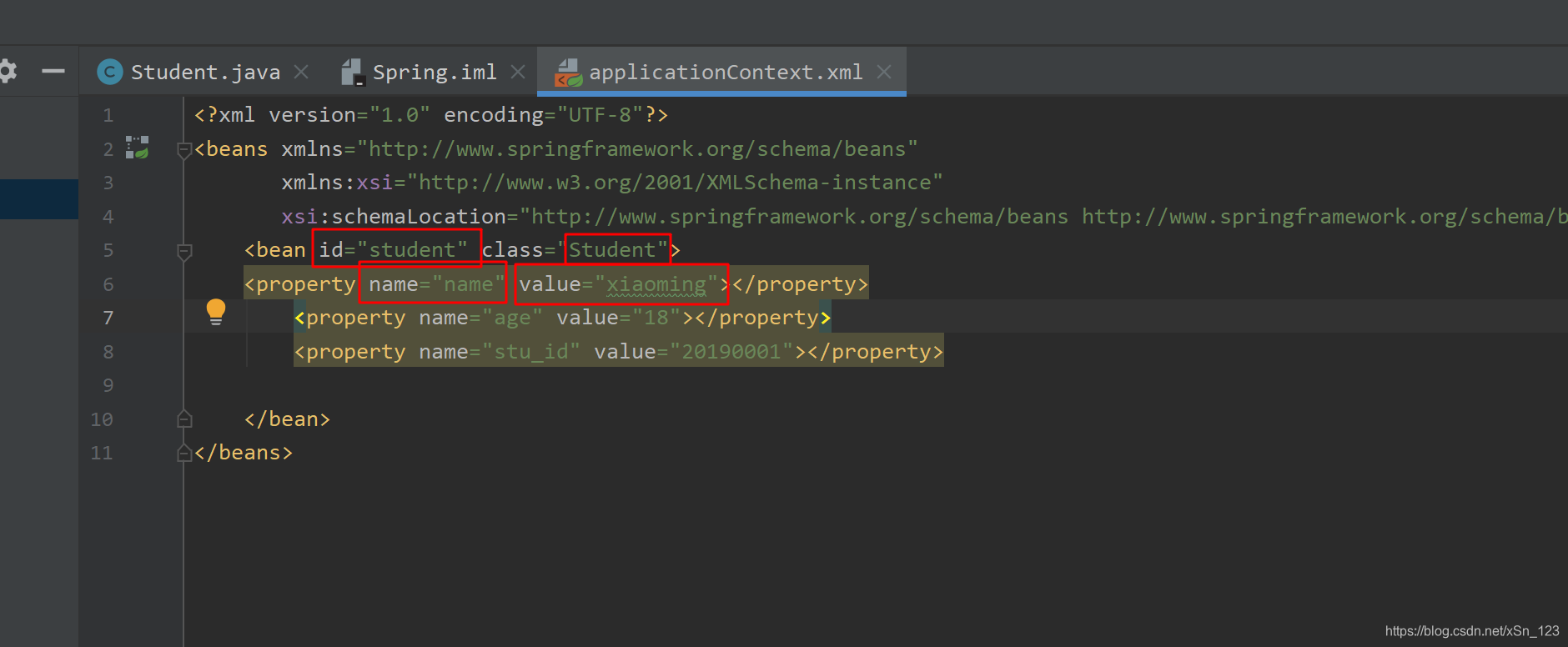The image size is (1568, 647).
Task: Click the property name "age" value
Action: tap(512, 318)
